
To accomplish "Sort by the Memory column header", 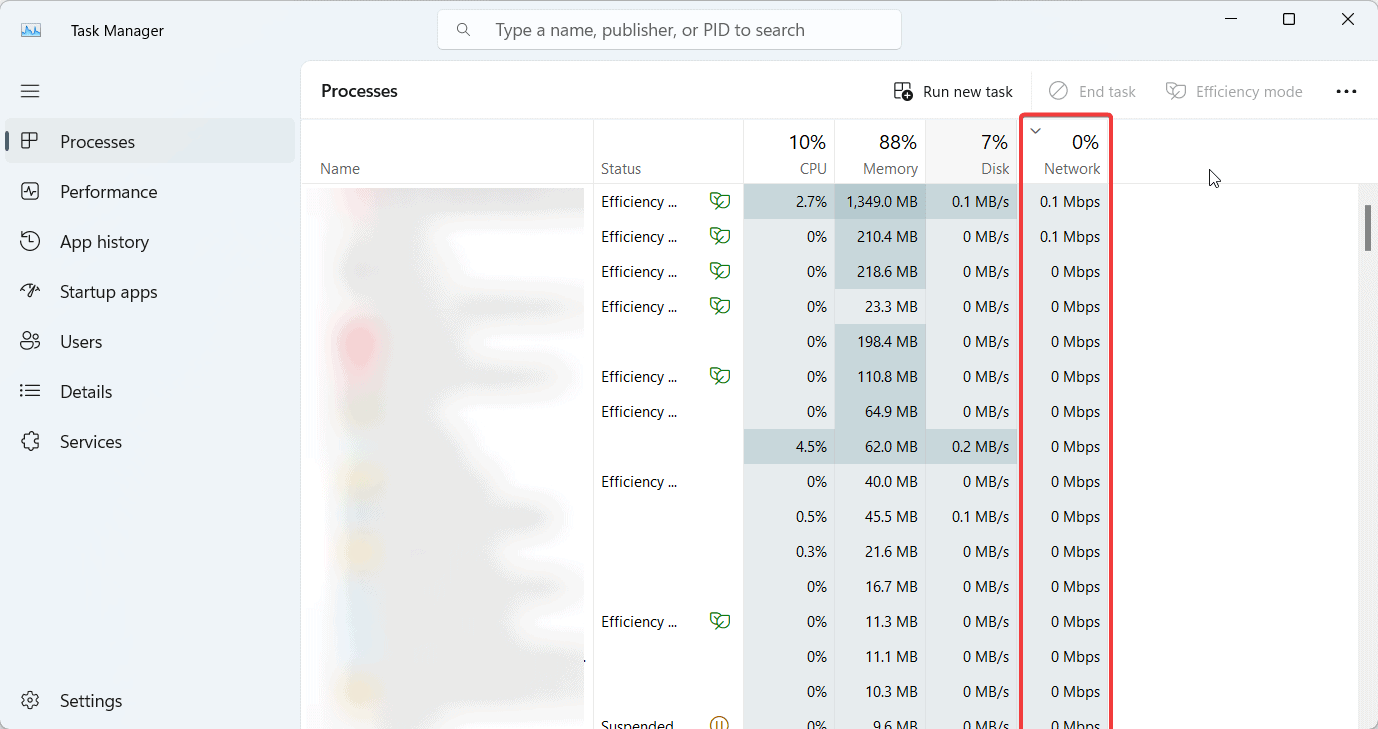I will pyautogui.click(x=880, y=152).
